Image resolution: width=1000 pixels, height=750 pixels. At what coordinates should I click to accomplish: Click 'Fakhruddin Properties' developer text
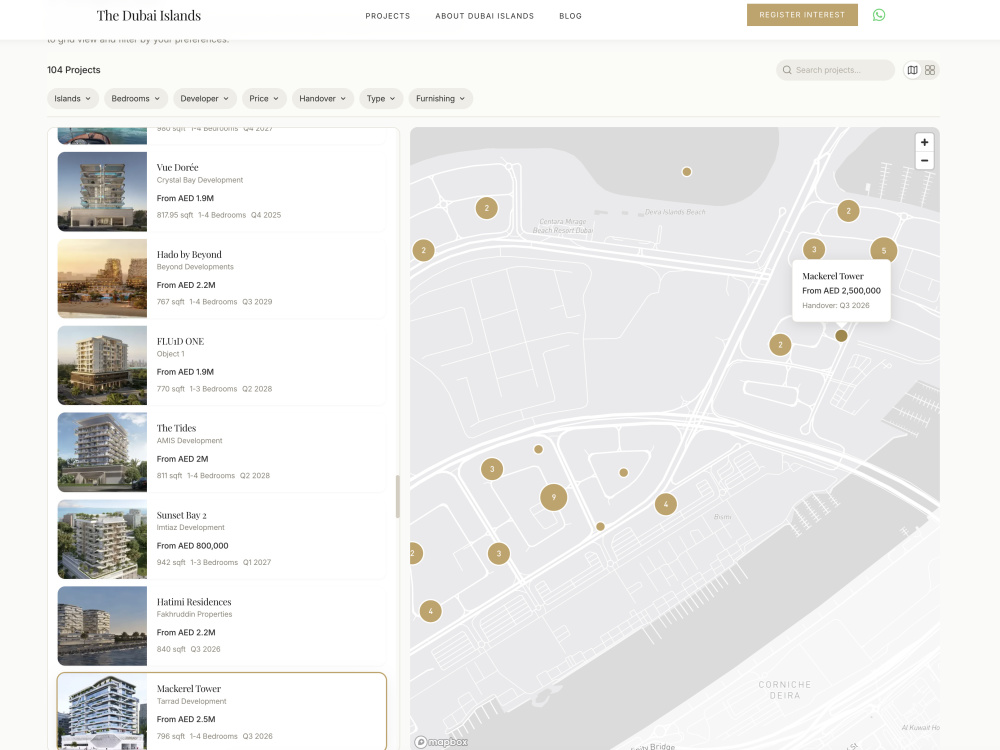pos(195,614)
